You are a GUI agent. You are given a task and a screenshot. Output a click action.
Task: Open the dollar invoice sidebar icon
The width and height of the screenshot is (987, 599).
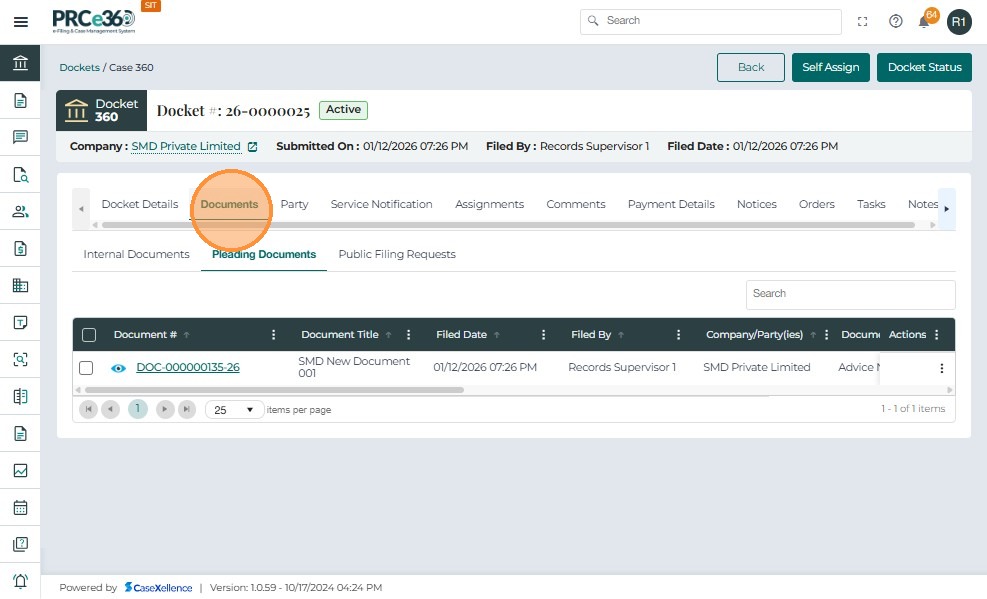pyautogui.click(x=20, y=249)
